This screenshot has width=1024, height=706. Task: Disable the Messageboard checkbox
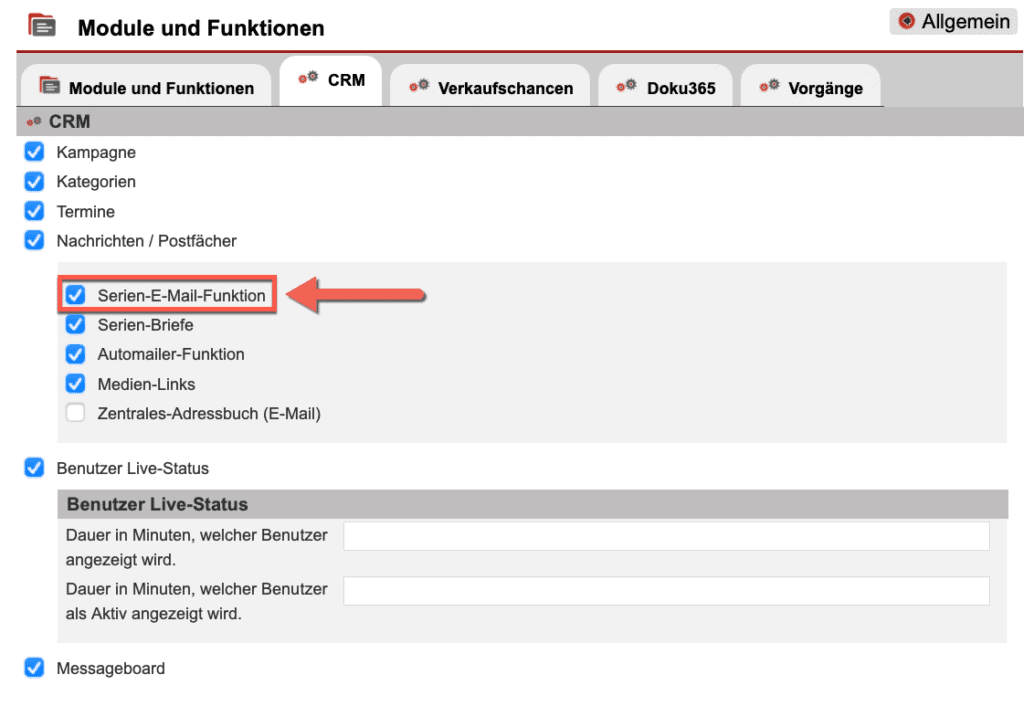[33, 668]
